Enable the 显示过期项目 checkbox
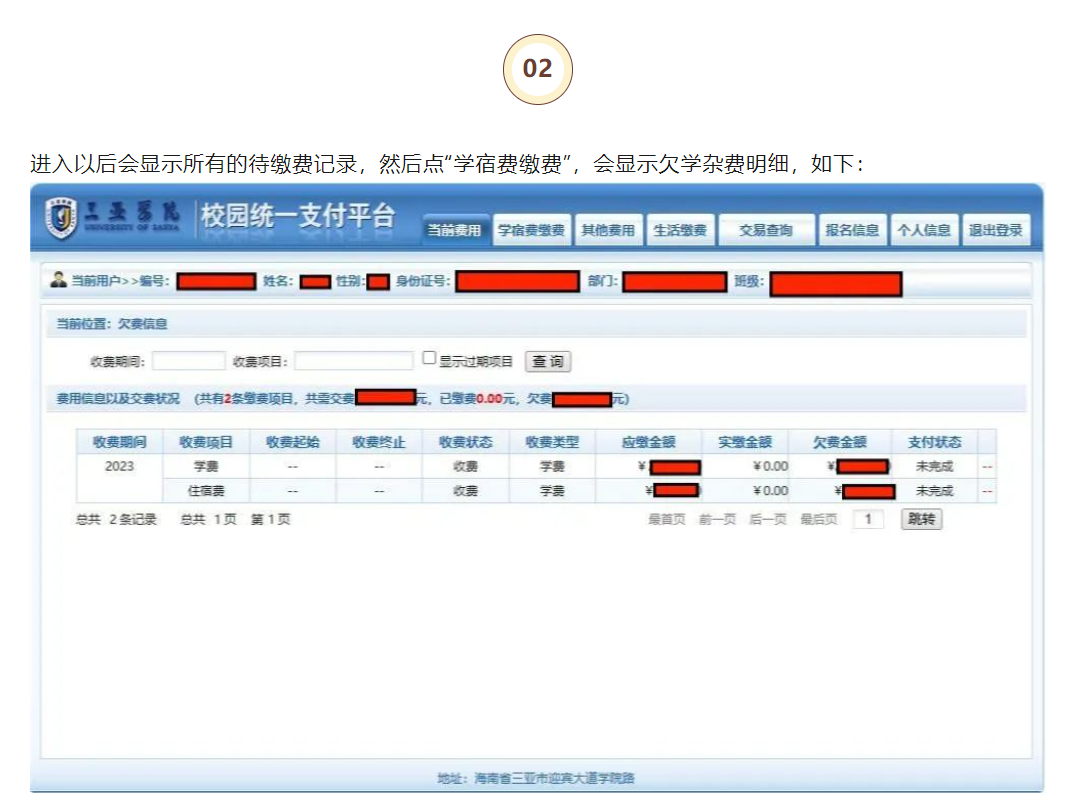The image size is (1070, 809). 429,358
